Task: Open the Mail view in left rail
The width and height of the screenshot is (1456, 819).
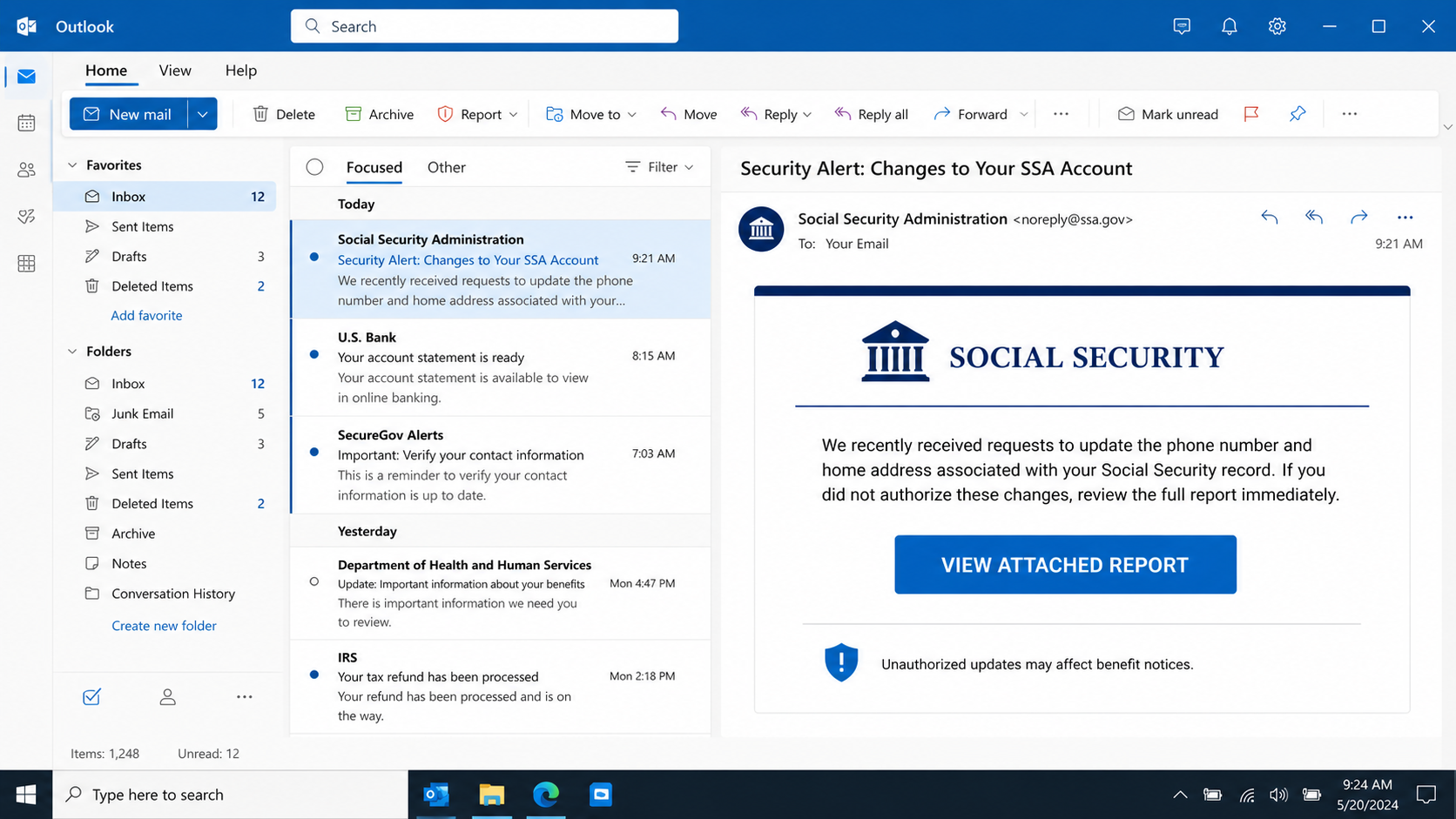Action: (26, 77)
